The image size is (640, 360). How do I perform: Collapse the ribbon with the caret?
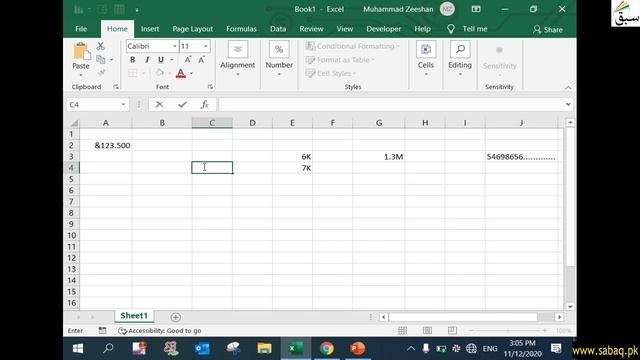pos(568,88)
